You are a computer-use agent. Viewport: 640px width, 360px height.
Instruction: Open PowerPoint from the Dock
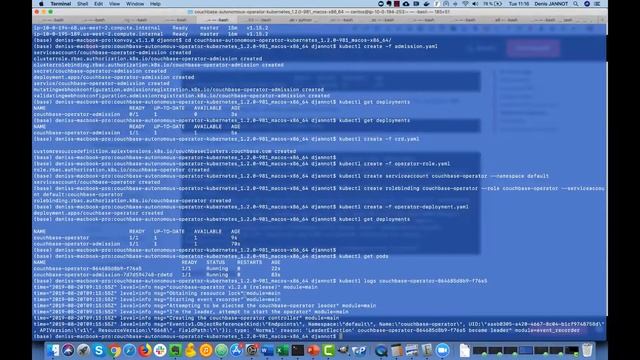pyautogui.click(x=313, y=350)
